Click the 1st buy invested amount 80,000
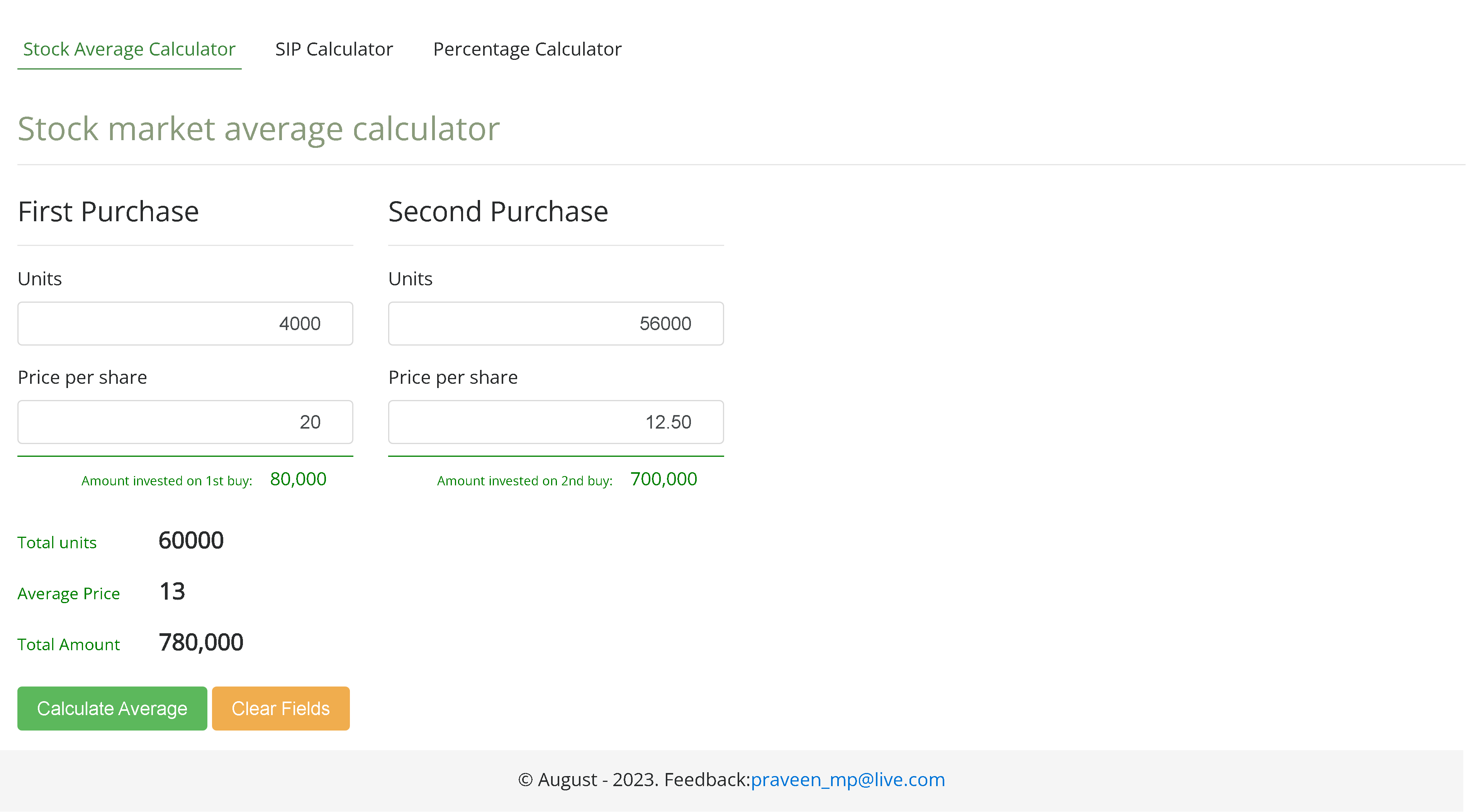This screenshot has height=812, width=1483. click(298, 480)
